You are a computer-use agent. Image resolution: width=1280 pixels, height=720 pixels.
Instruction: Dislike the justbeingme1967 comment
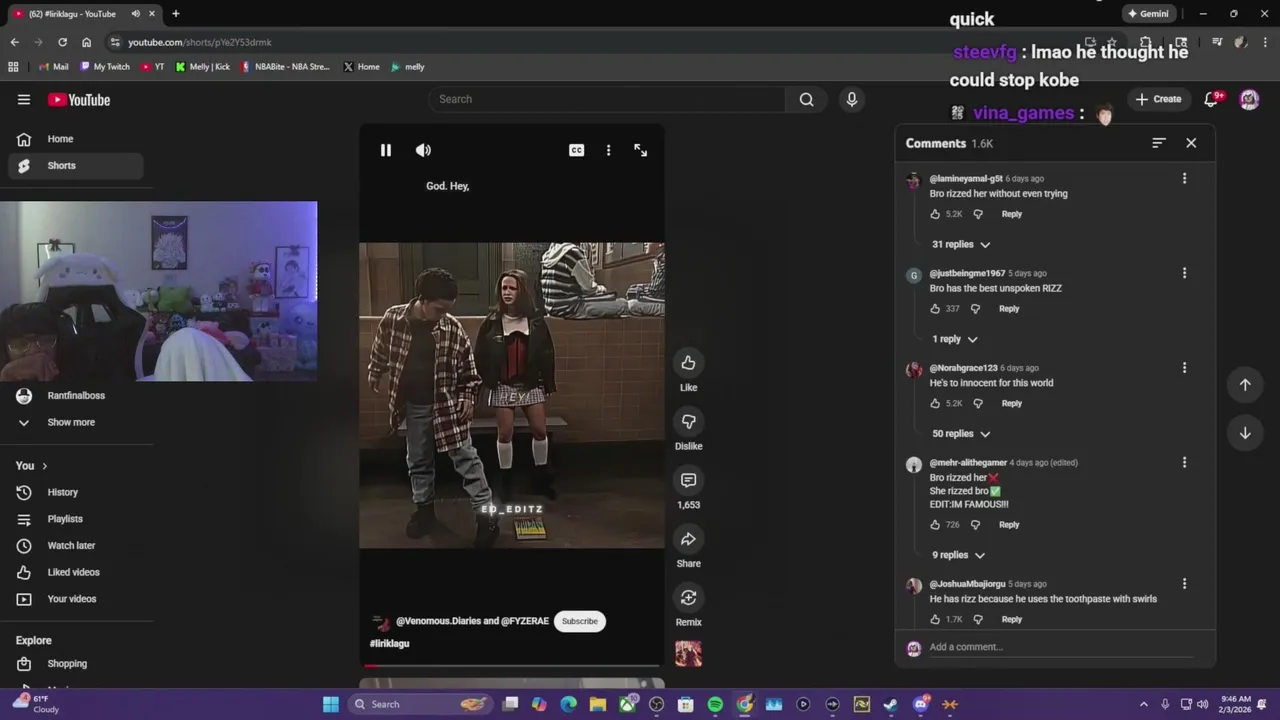[x=975, y=309]
